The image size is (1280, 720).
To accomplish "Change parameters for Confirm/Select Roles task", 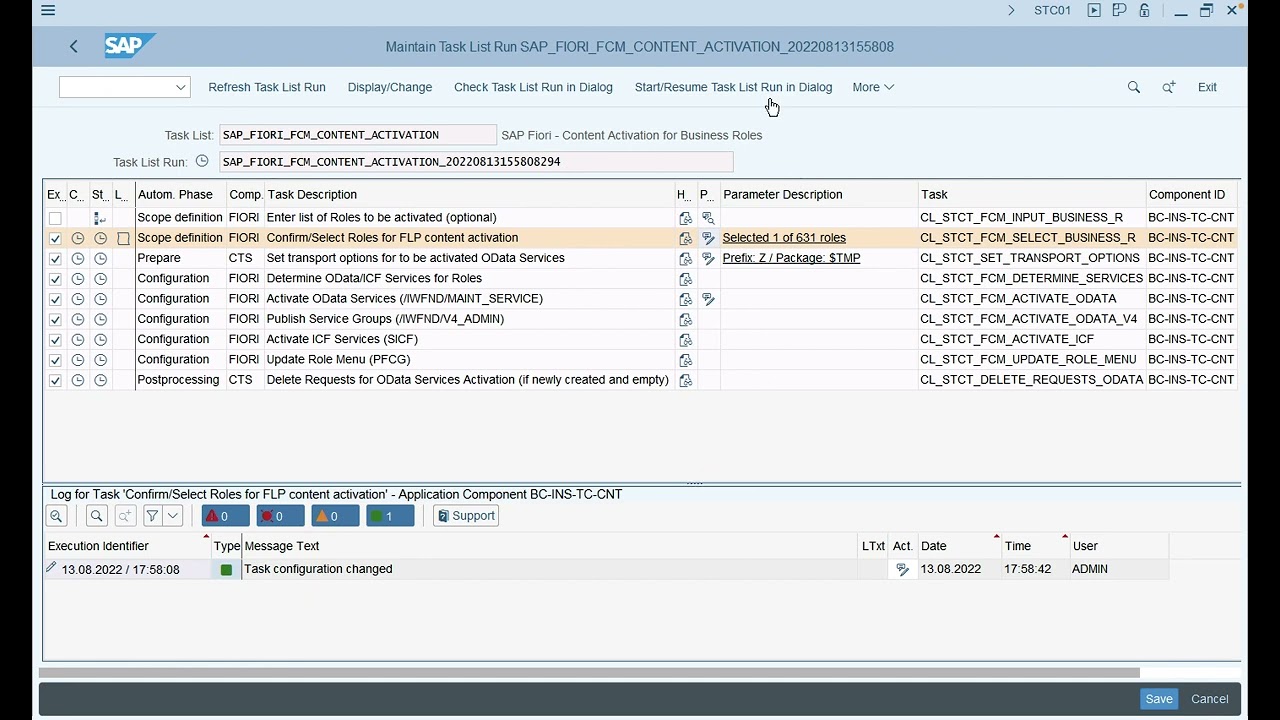I will (x=708, y=238).
